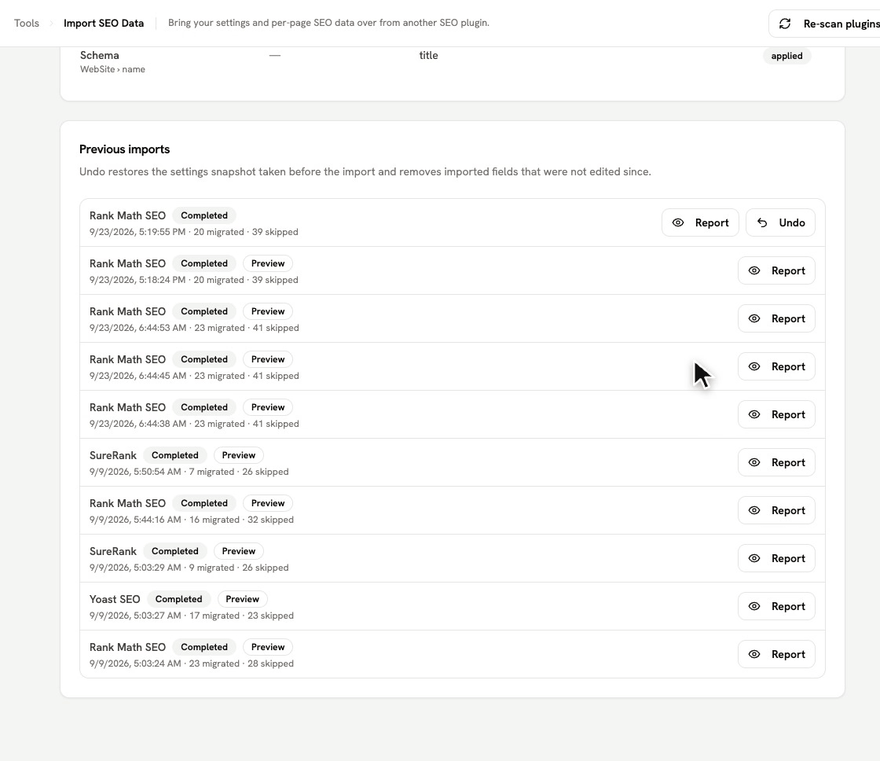Image resolution: width=880 pixels, height=761 pixels.
Task: Click the 'applied' badge on the Schema row
Action: pyautogui.click(x=786, y=56)
